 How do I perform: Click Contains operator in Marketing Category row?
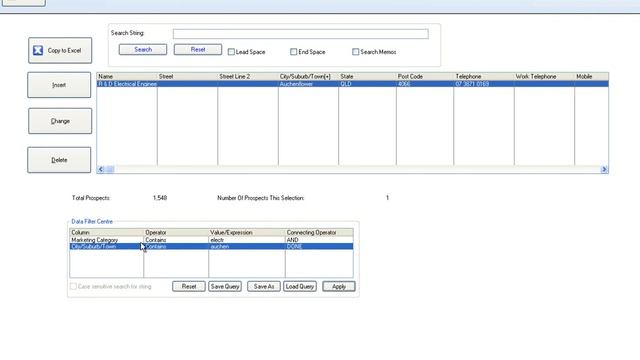click(176, 240)
